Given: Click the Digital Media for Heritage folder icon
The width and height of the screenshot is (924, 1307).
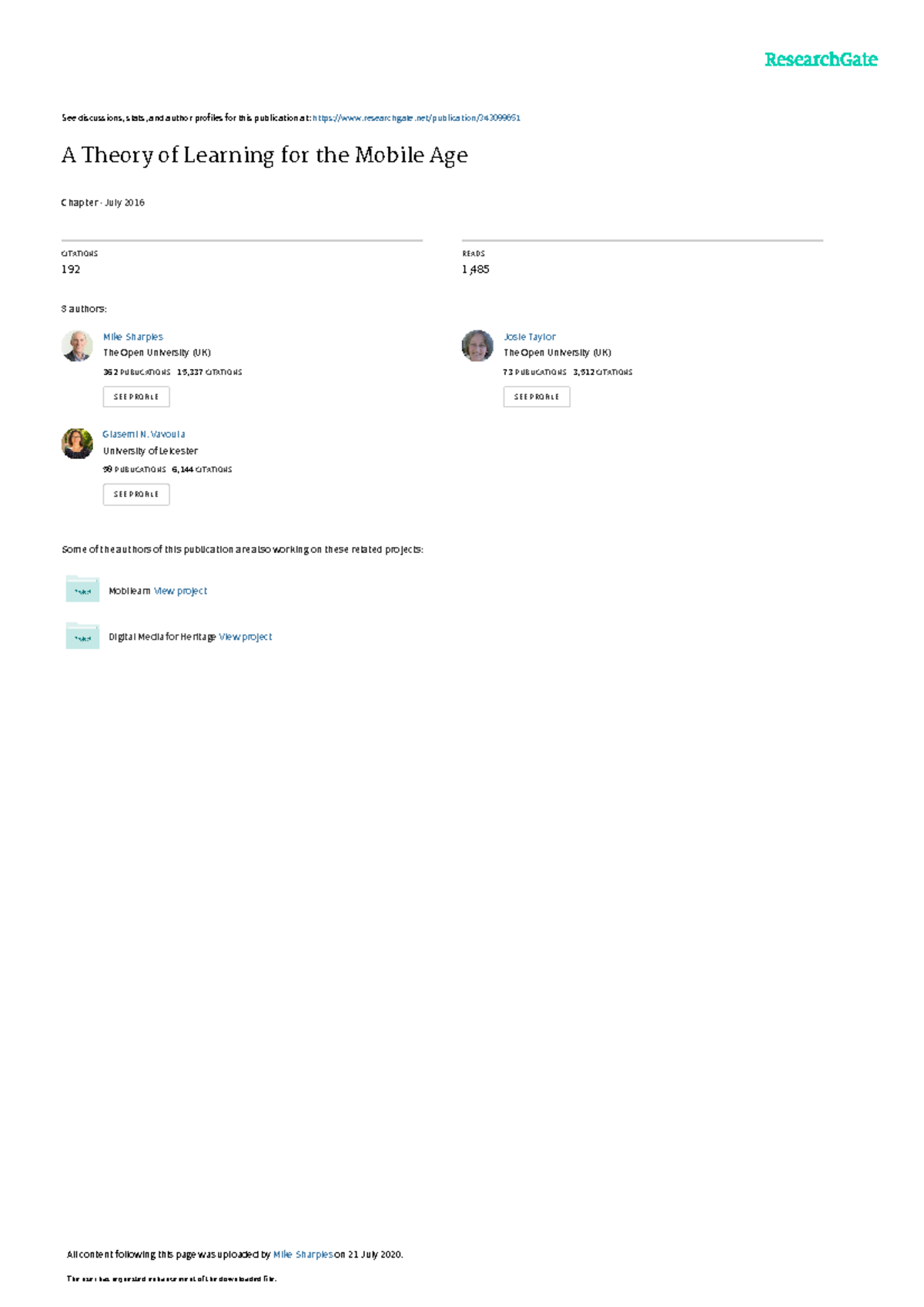Looking at the screenshot, I should pos(82,635).
